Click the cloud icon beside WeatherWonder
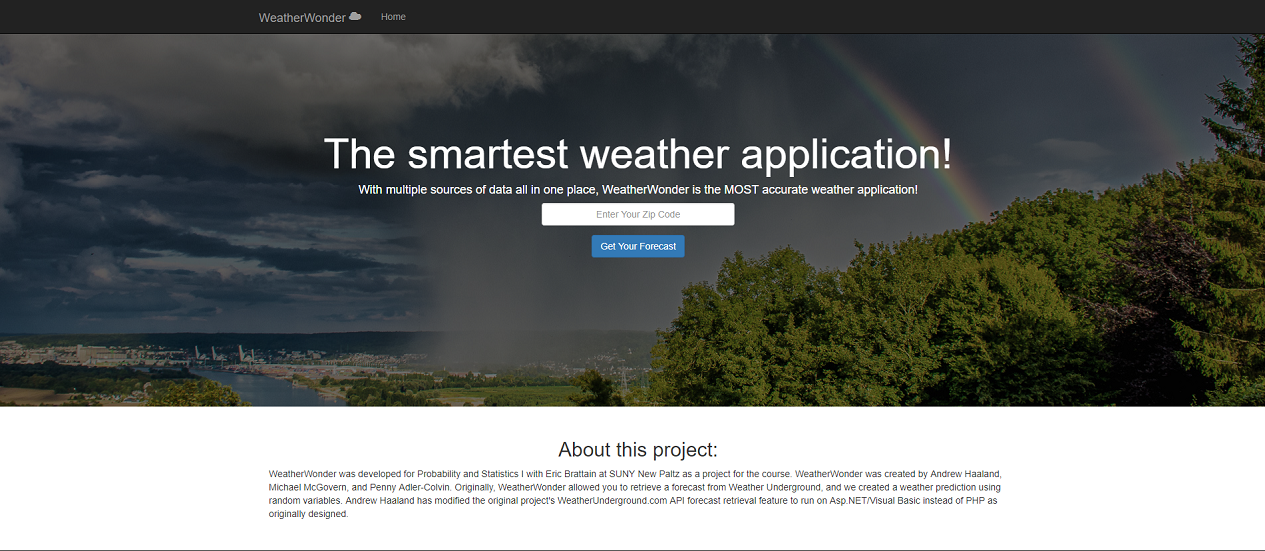The image size is (1265, 551). coord(355,16)
